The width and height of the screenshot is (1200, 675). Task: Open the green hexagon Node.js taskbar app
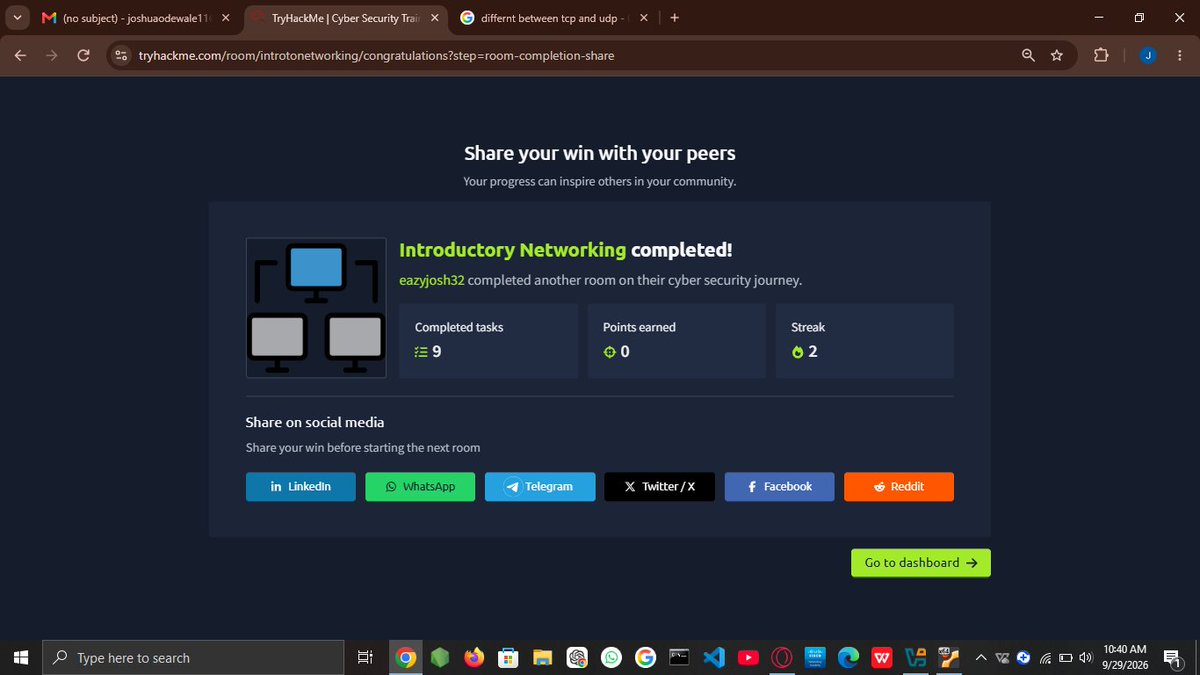click(x=440, y=657)
